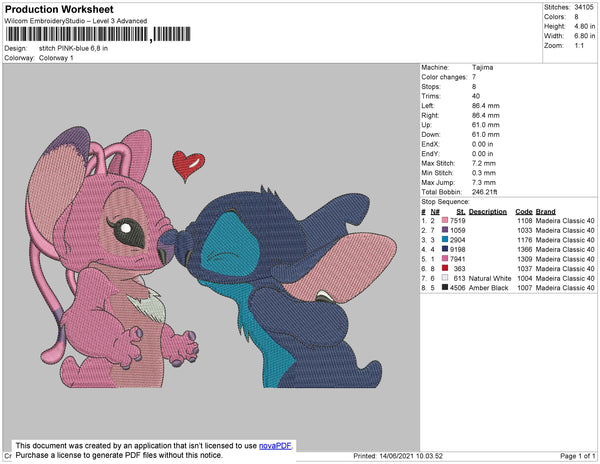Click the printed date 14/06/2021
This screenshot has height=464, width=600.
point(396,456)
